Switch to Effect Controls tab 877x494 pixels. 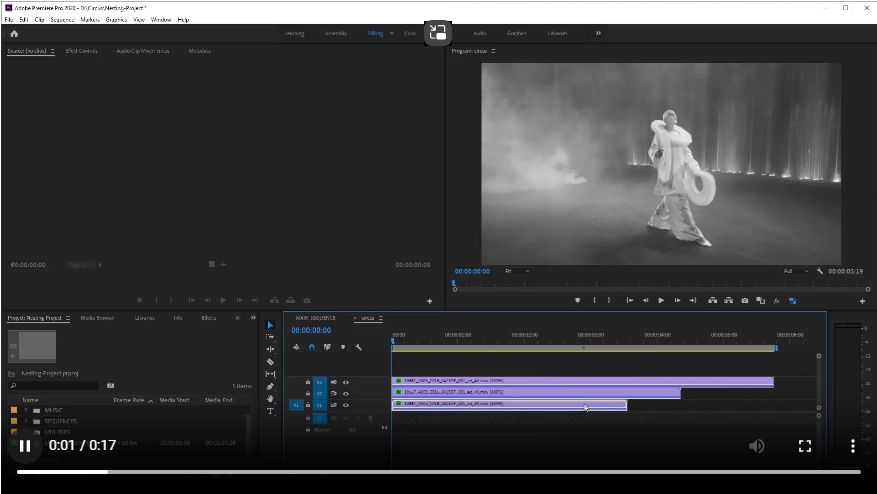tap(81, 51)
